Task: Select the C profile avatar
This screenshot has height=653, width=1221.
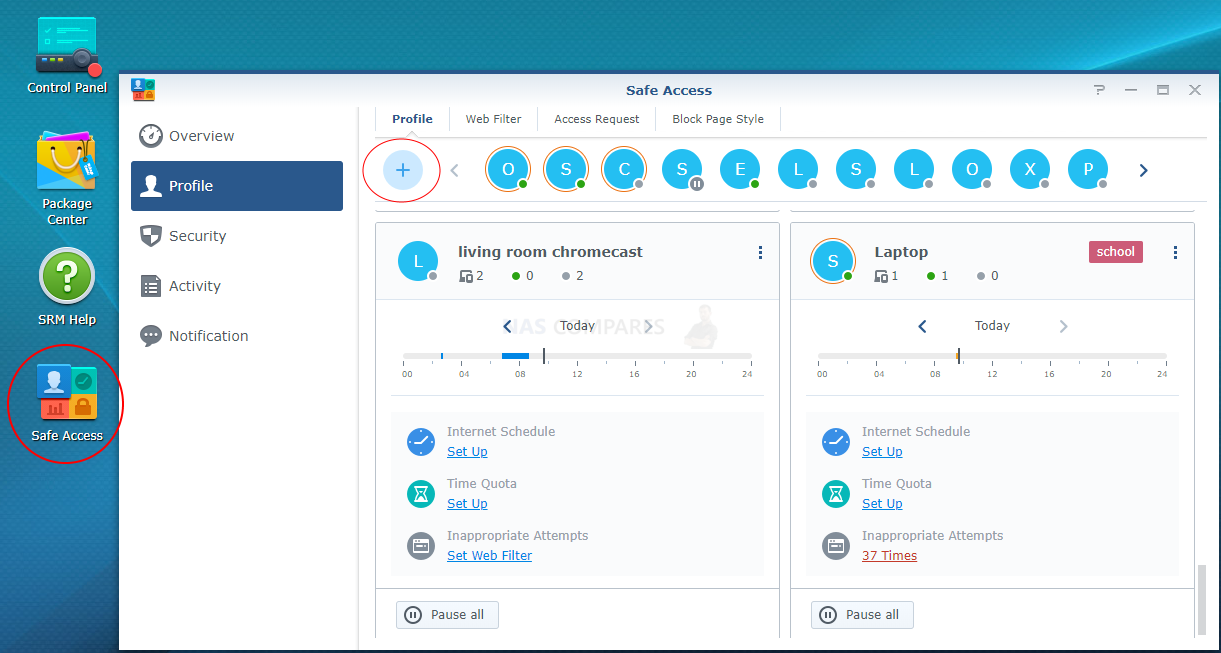Action: coord(624,170)
